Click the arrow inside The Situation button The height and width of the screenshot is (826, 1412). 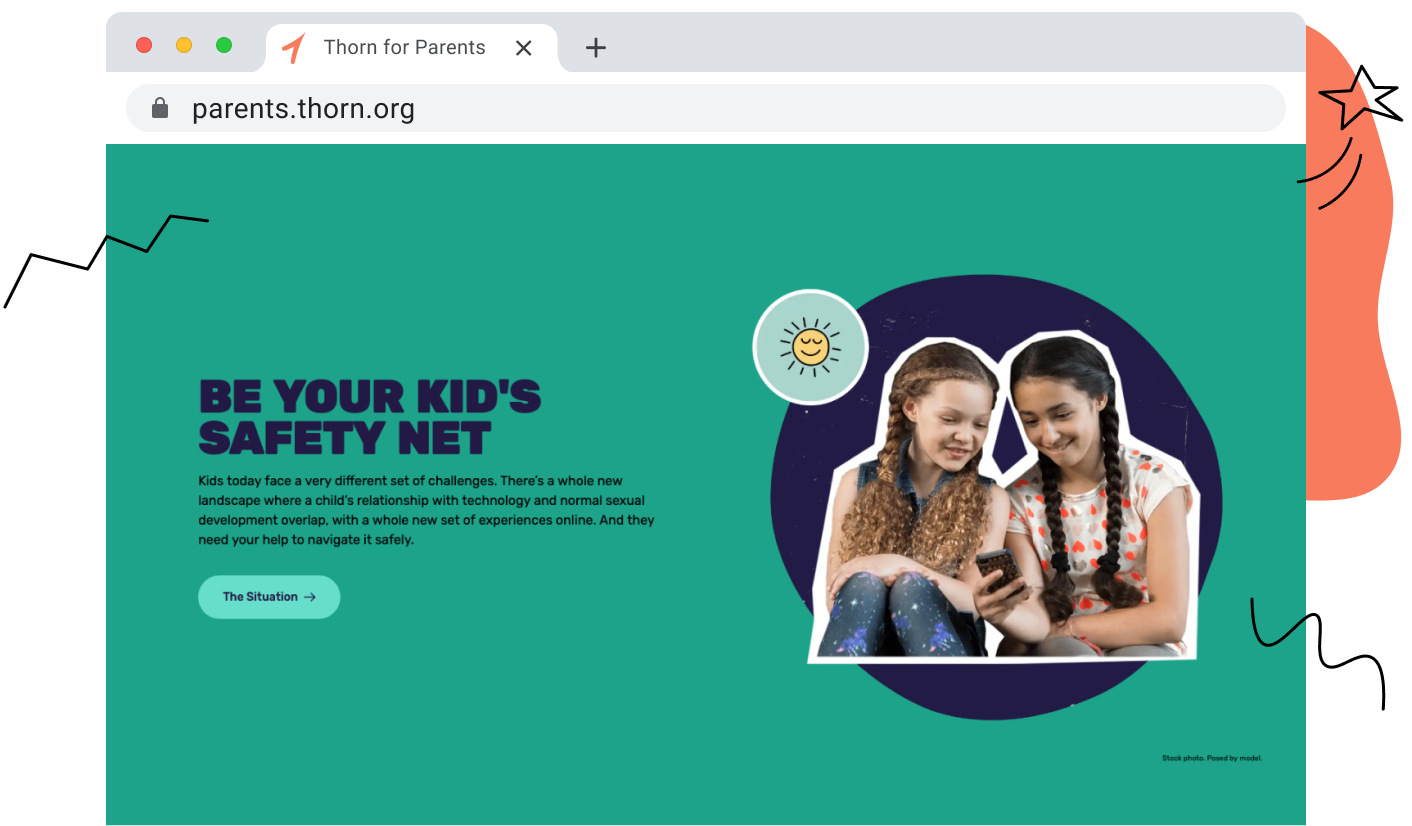click(310, 597)
